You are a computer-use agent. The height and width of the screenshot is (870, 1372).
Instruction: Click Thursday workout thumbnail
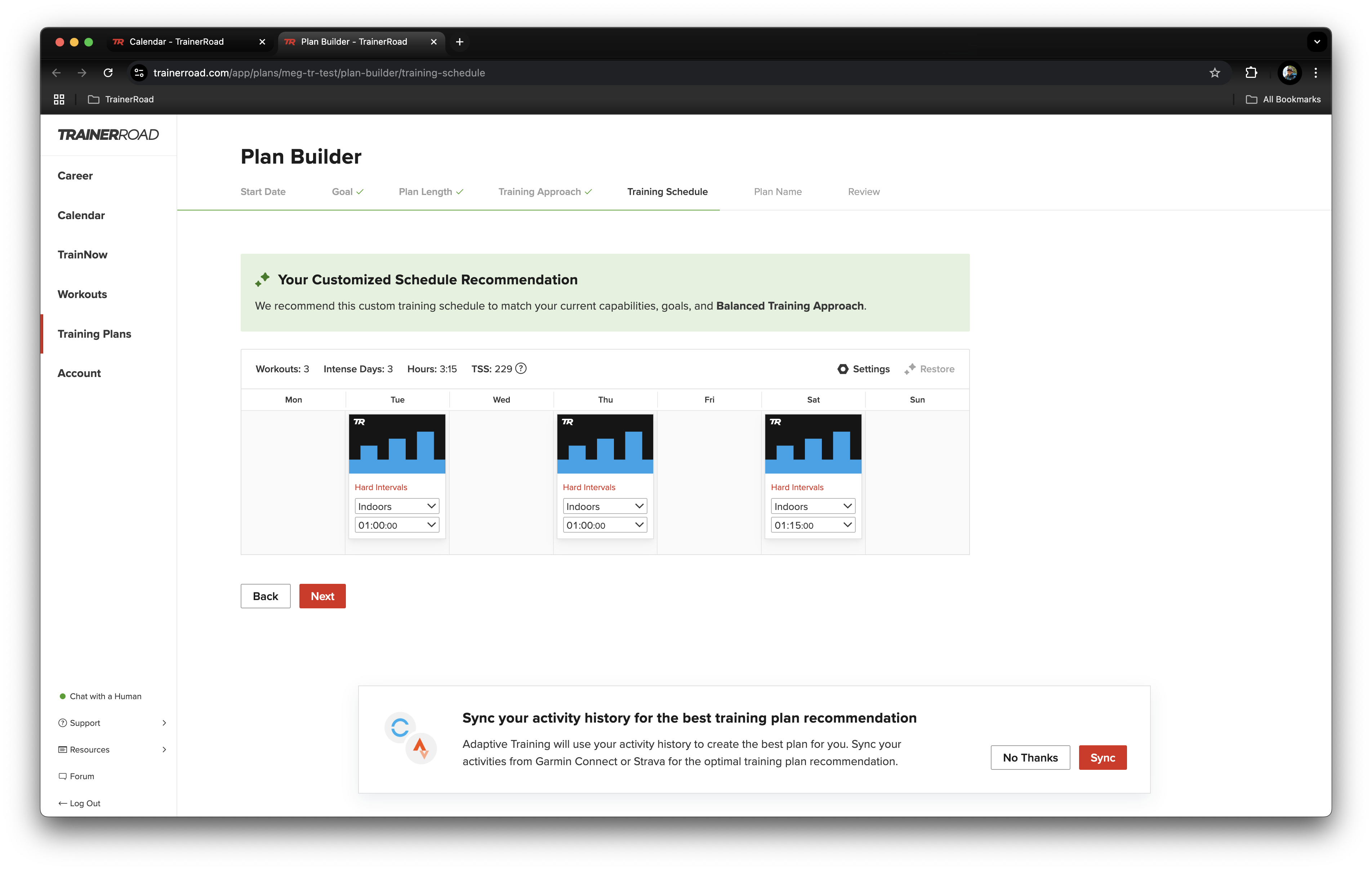click(x=605, y=444)
